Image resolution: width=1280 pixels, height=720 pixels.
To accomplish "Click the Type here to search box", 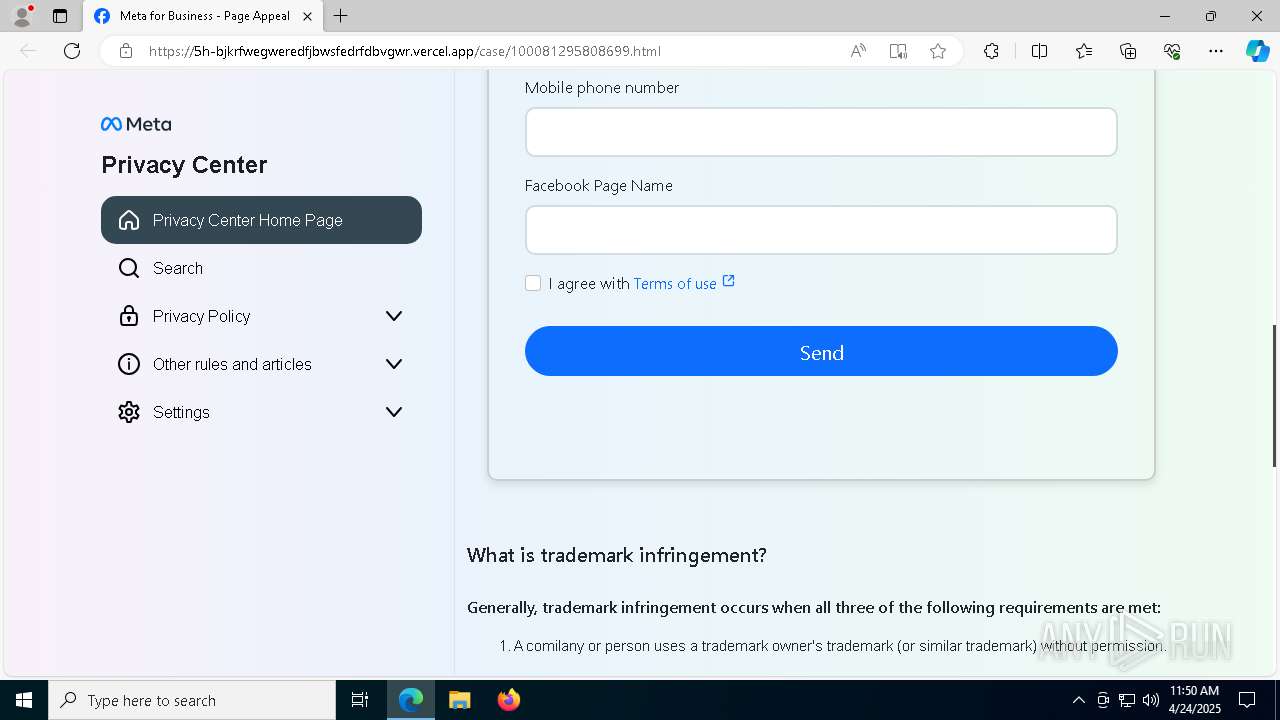I will (x=192, y=700).
